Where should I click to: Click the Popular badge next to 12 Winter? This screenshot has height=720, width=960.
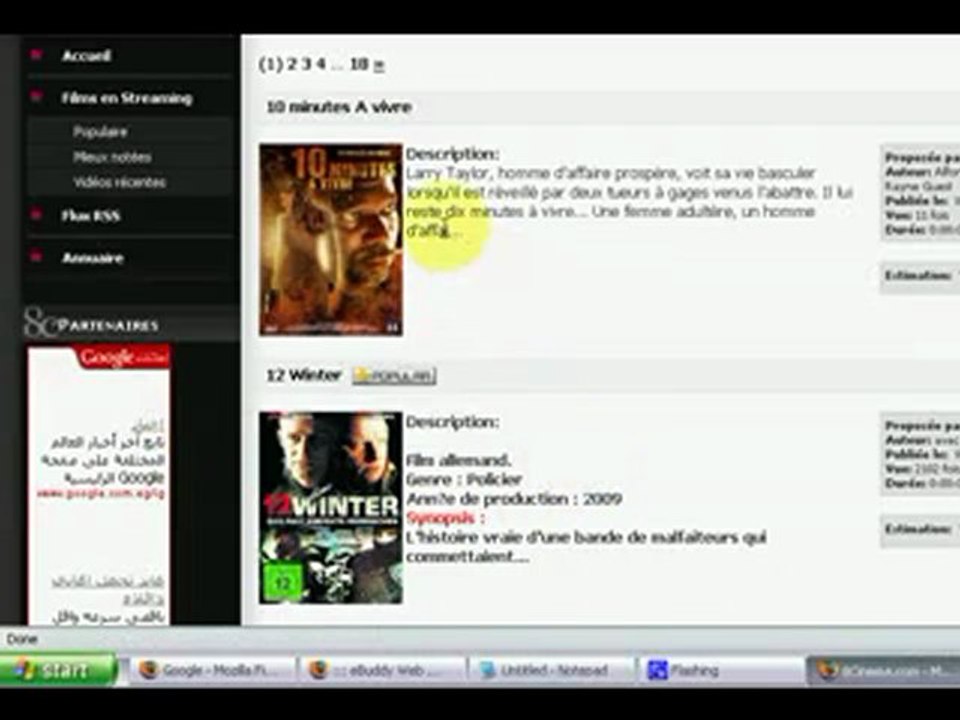[394, 376]
